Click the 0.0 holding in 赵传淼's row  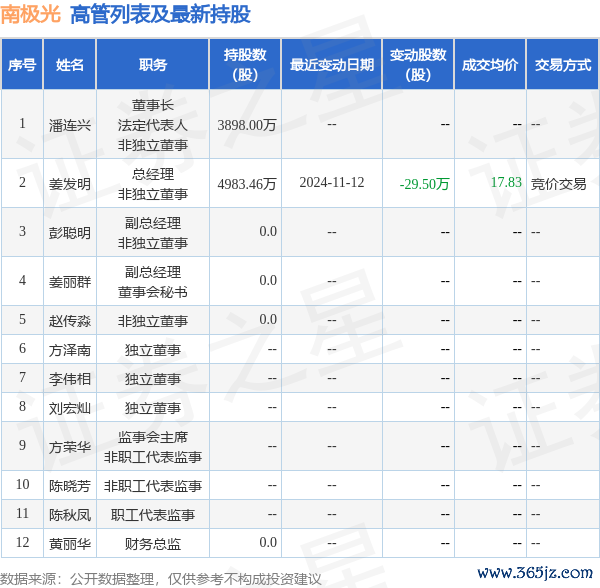click(x=268, y=319)
